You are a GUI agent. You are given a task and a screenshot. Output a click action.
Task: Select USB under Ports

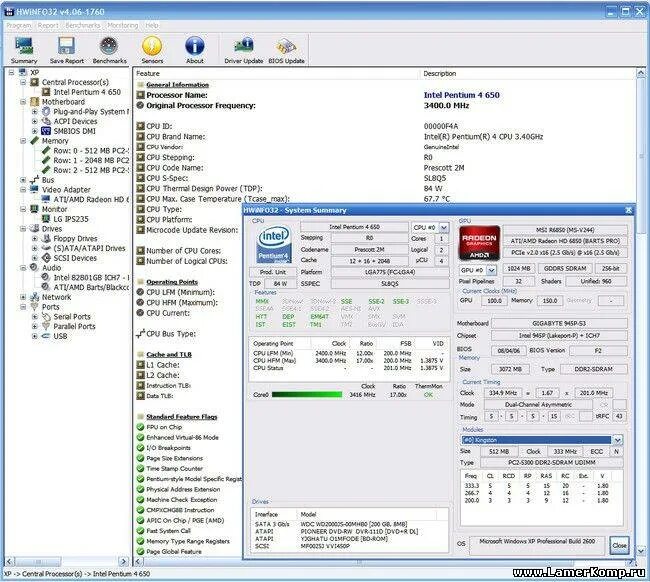60,336
